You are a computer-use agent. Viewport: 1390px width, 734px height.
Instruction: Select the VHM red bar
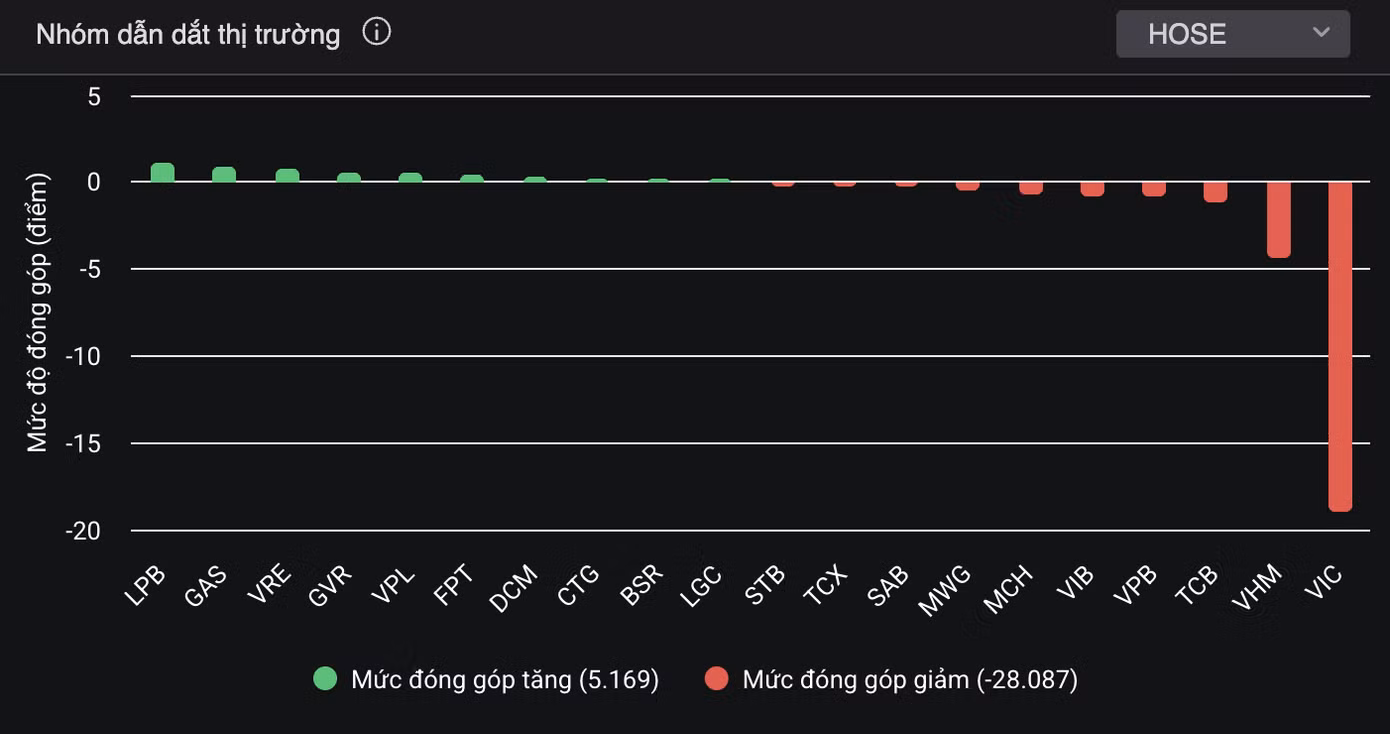tap(1278, 219)
